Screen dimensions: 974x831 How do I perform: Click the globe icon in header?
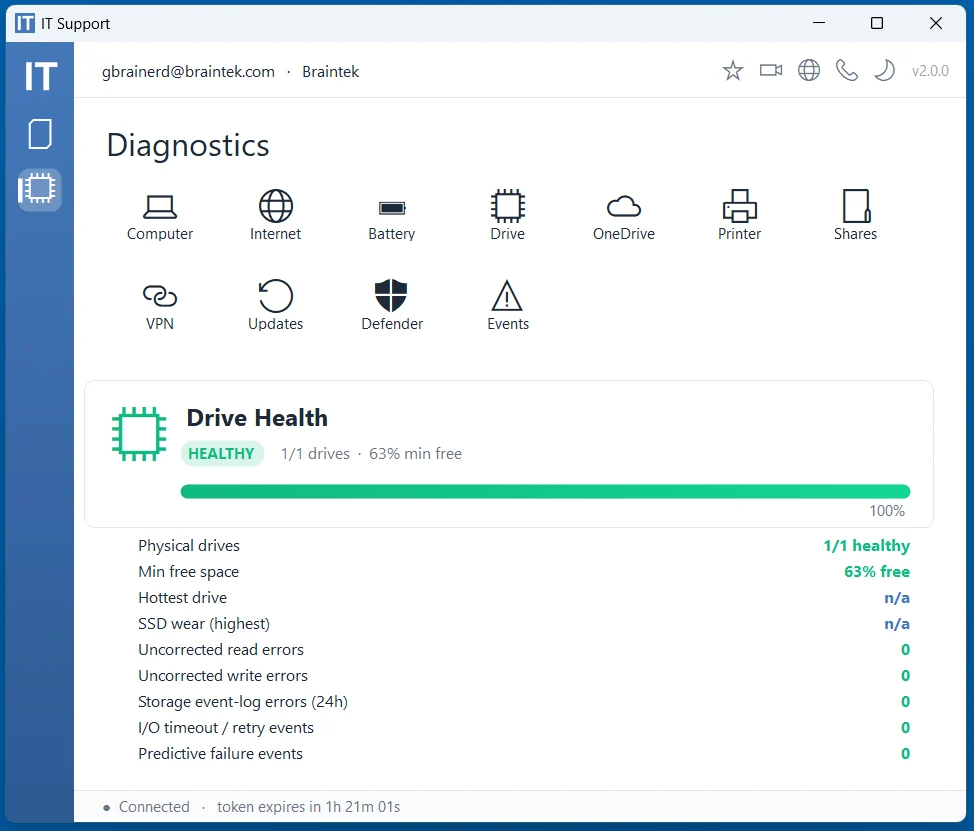(809, 71)
